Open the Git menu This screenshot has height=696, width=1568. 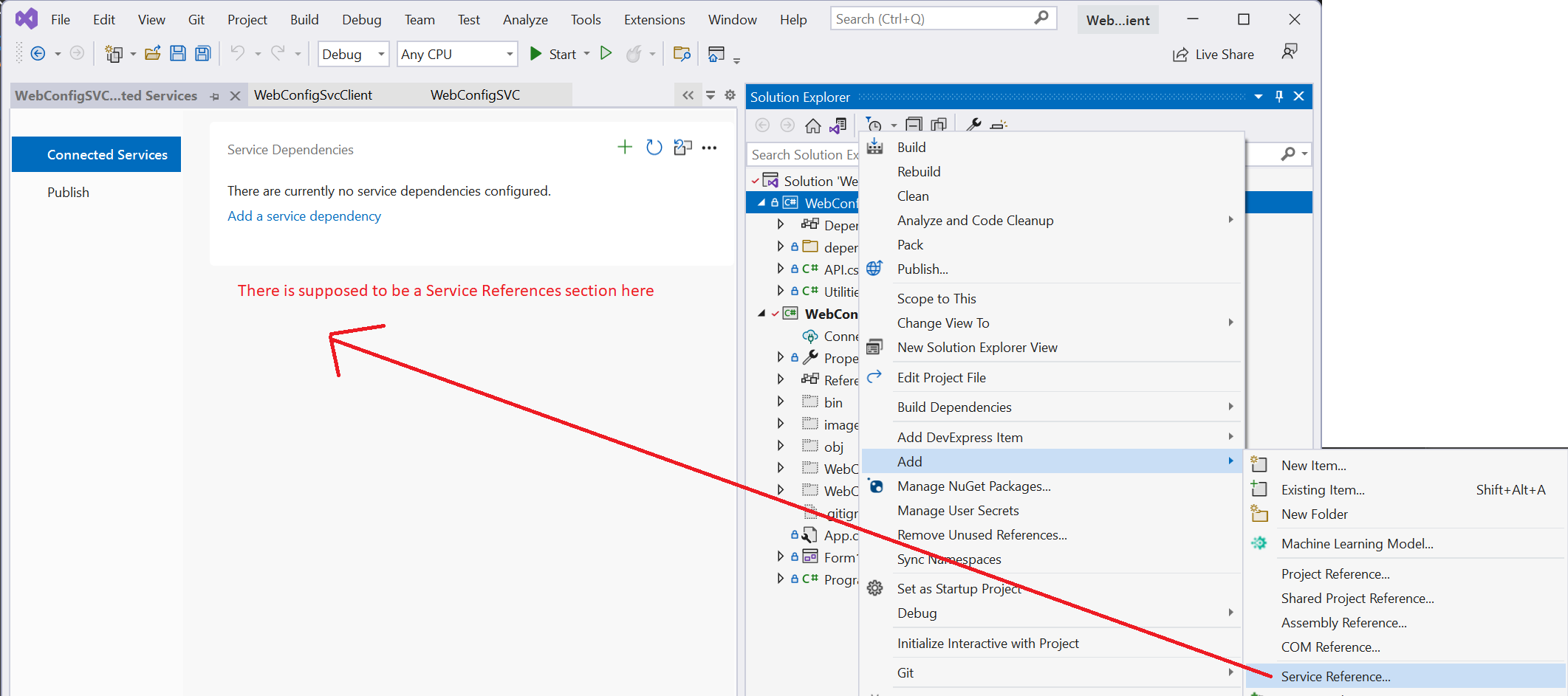(196, 20)
